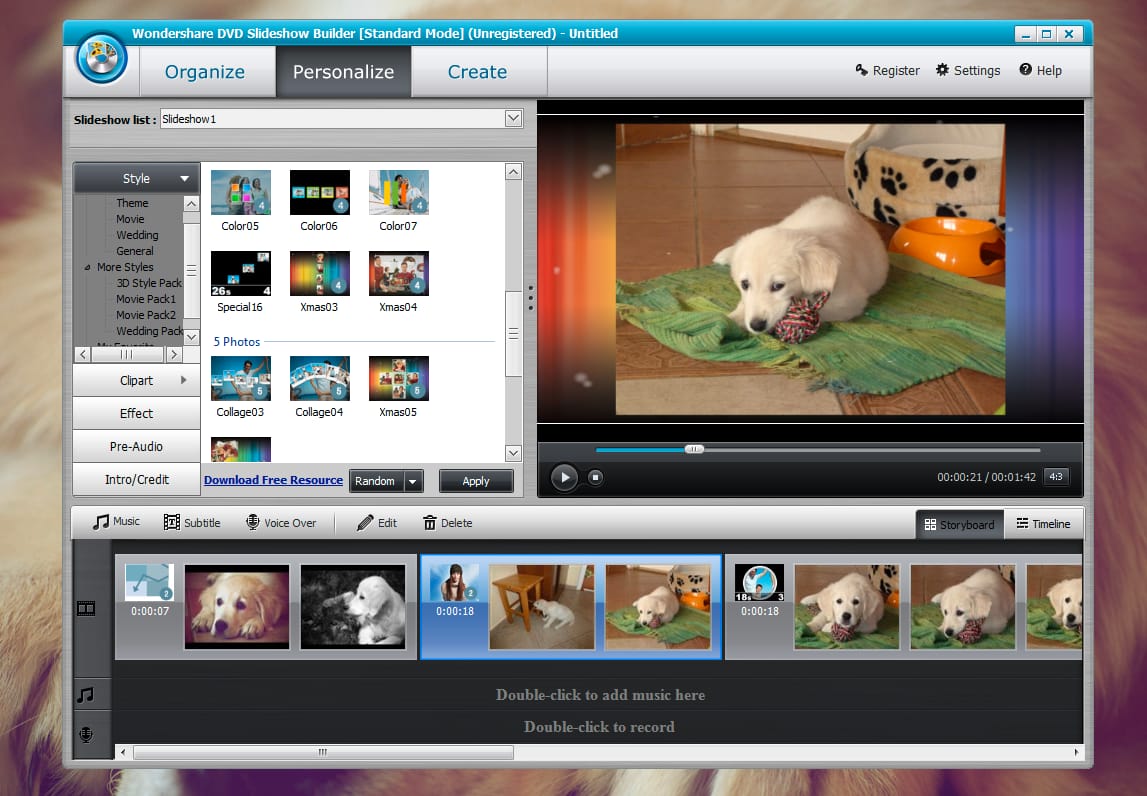Open the Intro/Credit section
This screenshot has height=796, width=1147.
click(136, 479)
